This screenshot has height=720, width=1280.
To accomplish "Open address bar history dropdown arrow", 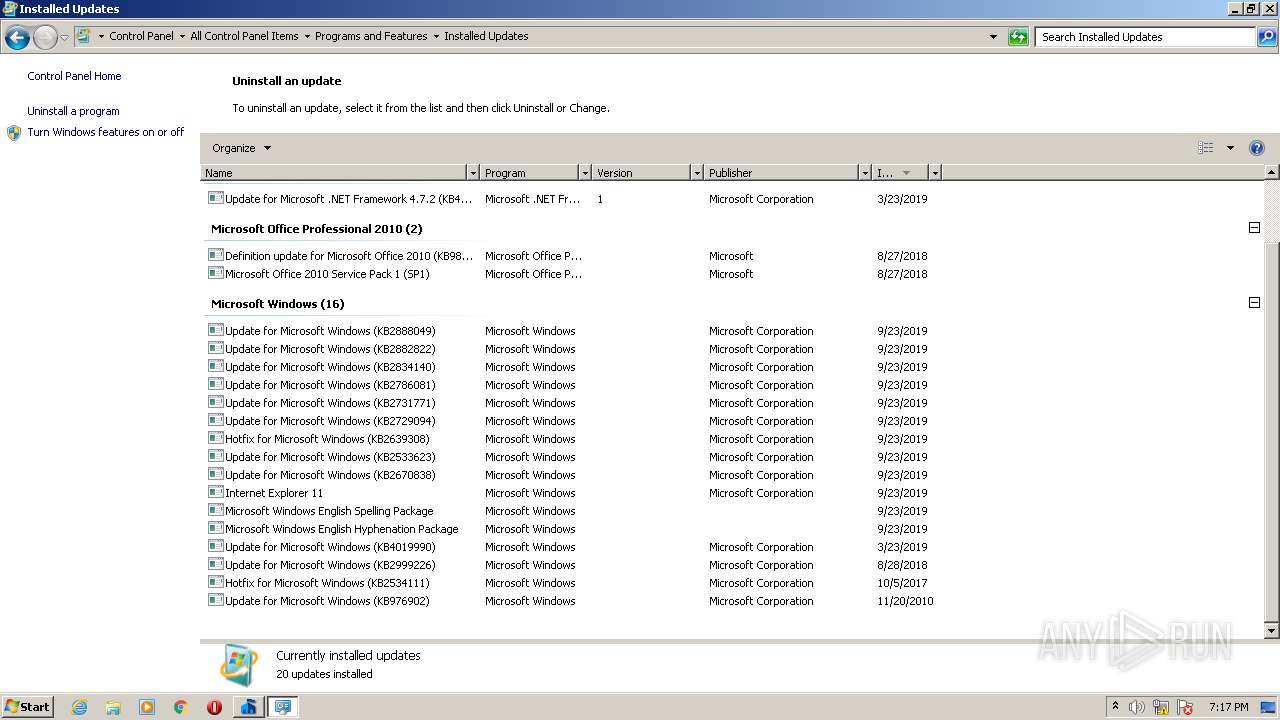I will click(x=993, y=37).
